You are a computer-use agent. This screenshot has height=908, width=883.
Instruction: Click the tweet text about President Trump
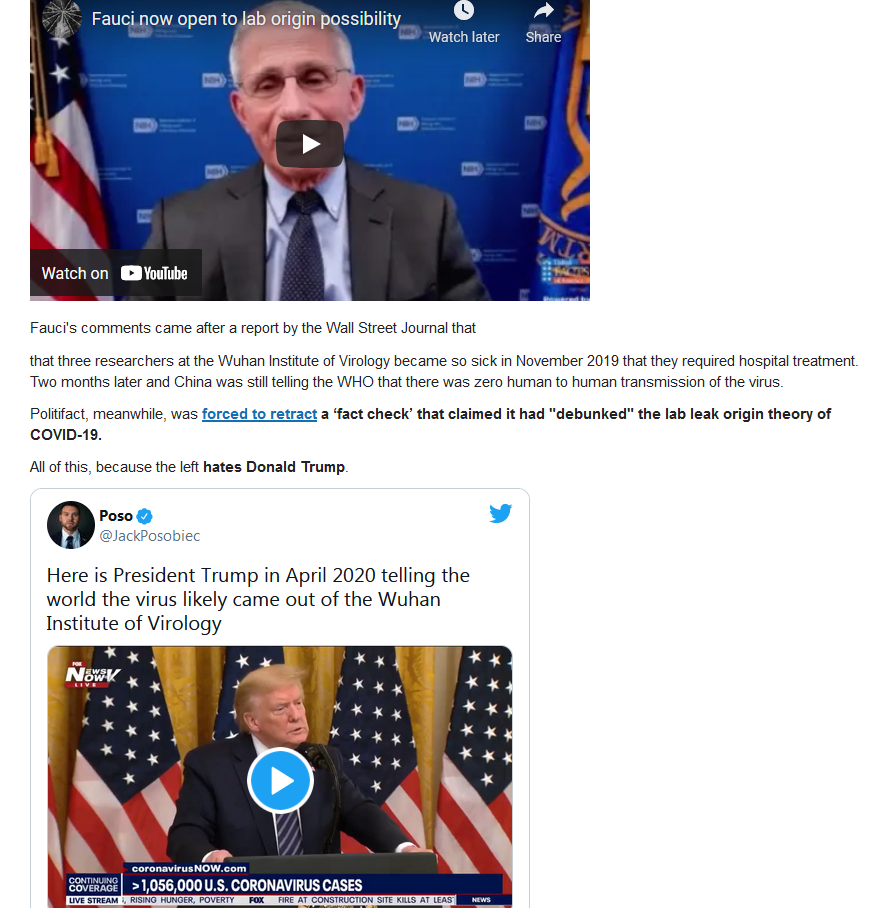[258, 599]
